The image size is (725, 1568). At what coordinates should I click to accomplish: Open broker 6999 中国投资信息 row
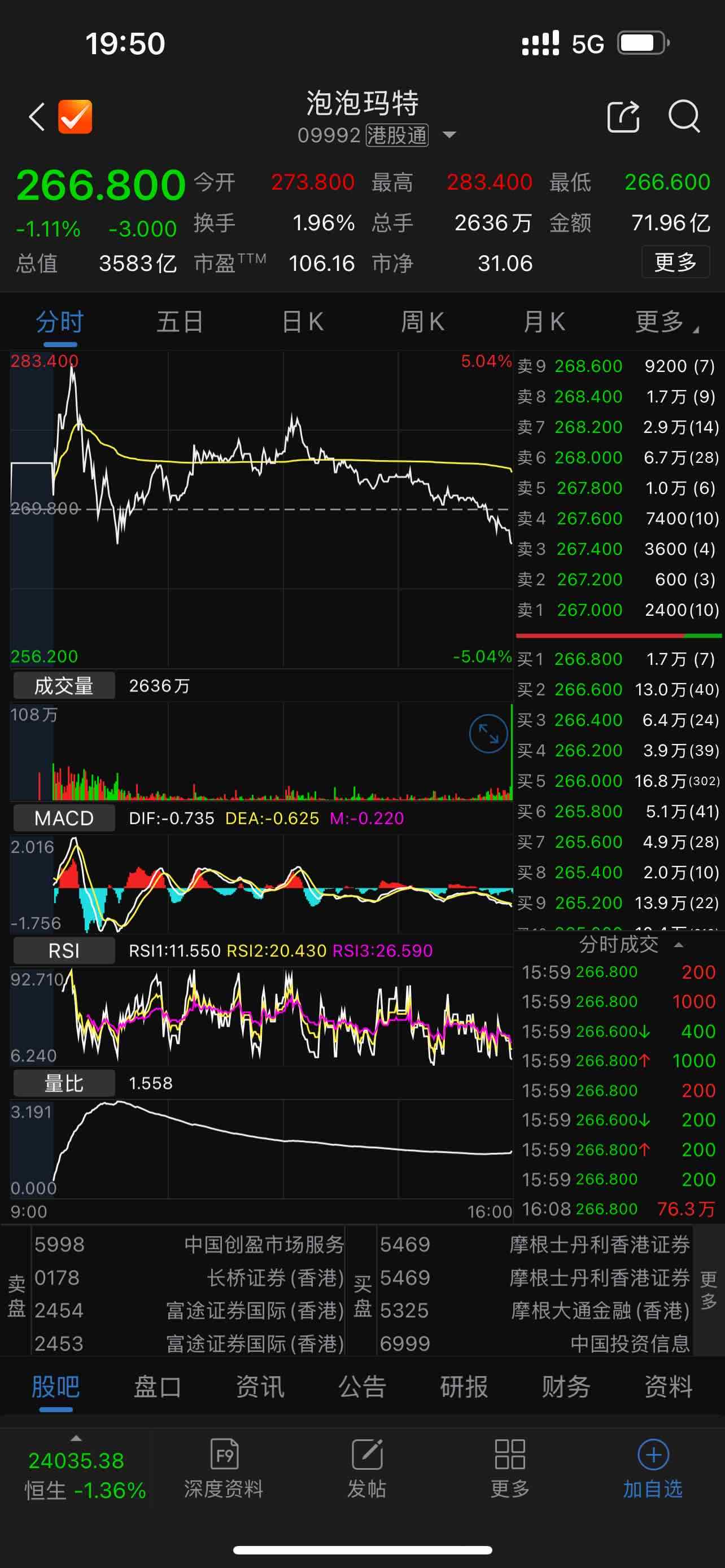point(535,1343)
